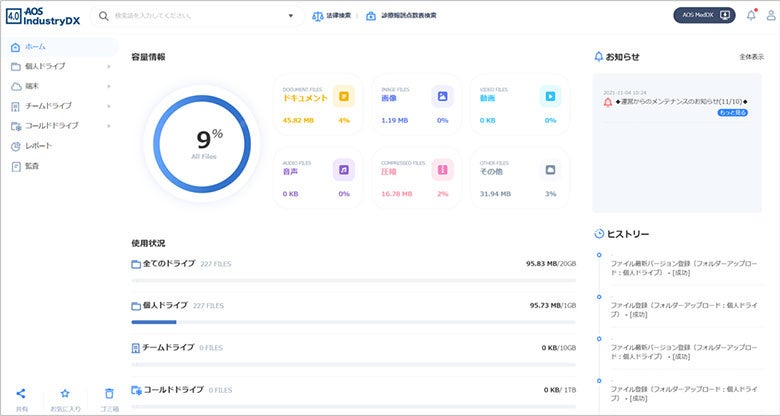Screen dimensions: 780x416
Task: Click the ドキュメント file type icon
Action: [x=344, y=97]
